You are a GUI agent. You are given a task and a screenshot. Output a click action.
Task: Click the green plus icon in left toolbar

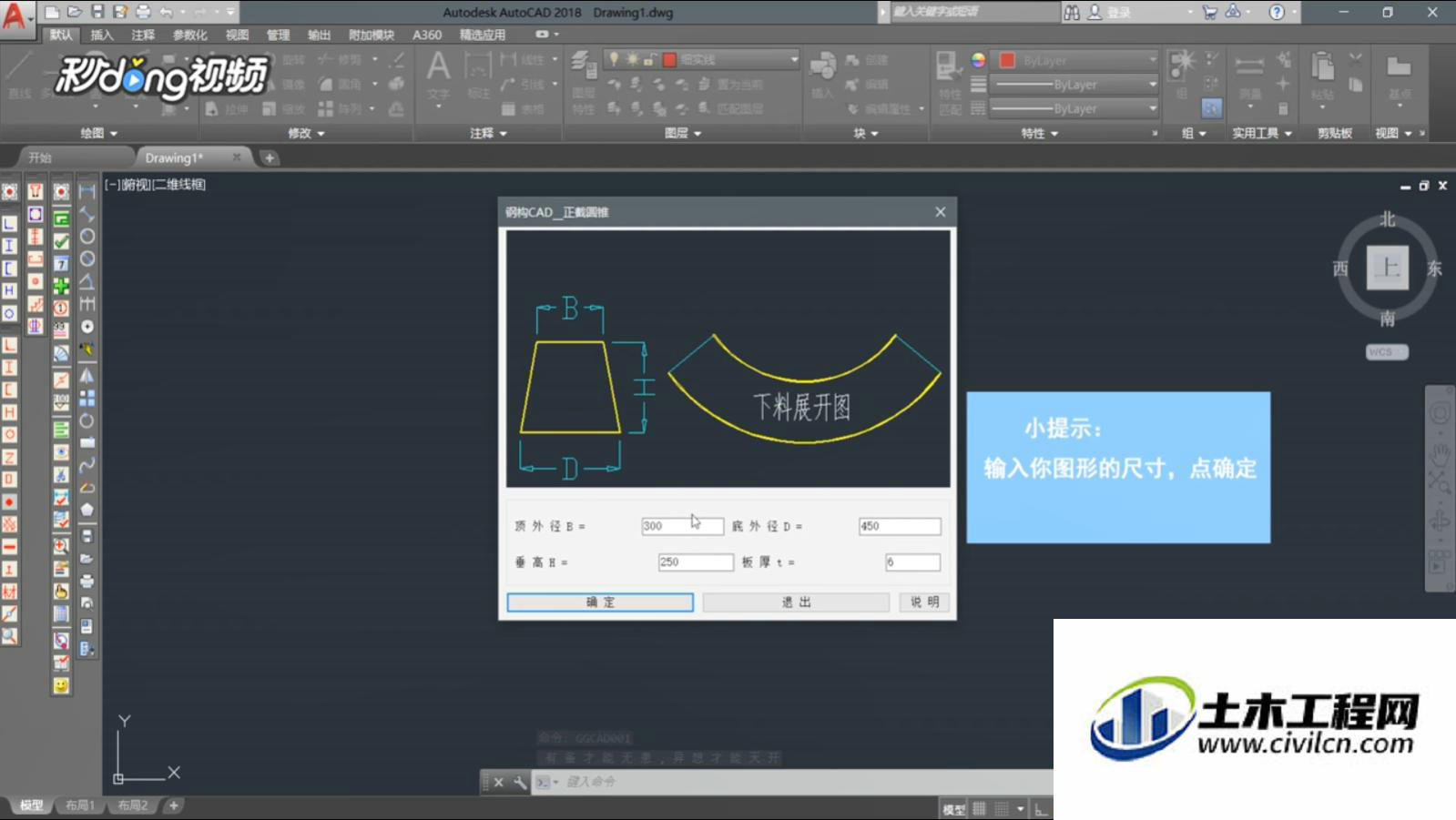[x=61, y=286]
